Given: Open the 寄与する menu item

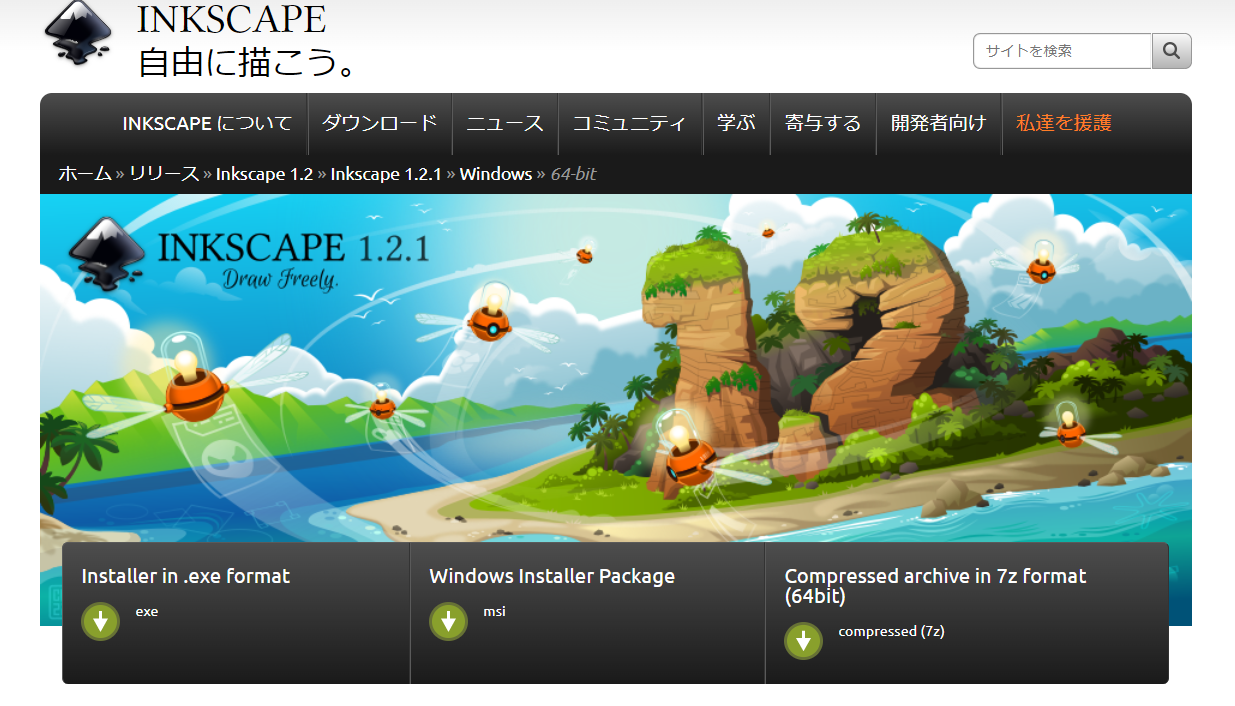Looking at the screenshot, I should pyautogui.click(x=823, y=124).
